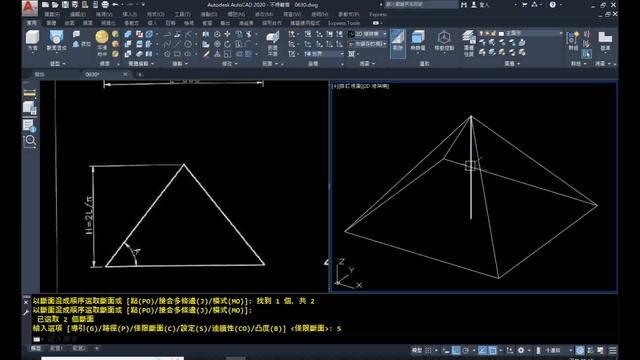Expand the 繪製 (Draw) panel
The width and height of the screenshot is (640, 360).
coord(180,64)
